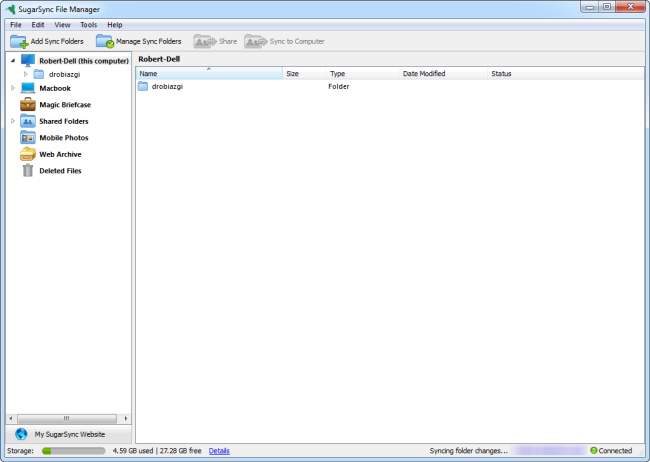Click the syncing folder changes progress bar
This screenshot has height=462, width=650.
click(549, 451)
